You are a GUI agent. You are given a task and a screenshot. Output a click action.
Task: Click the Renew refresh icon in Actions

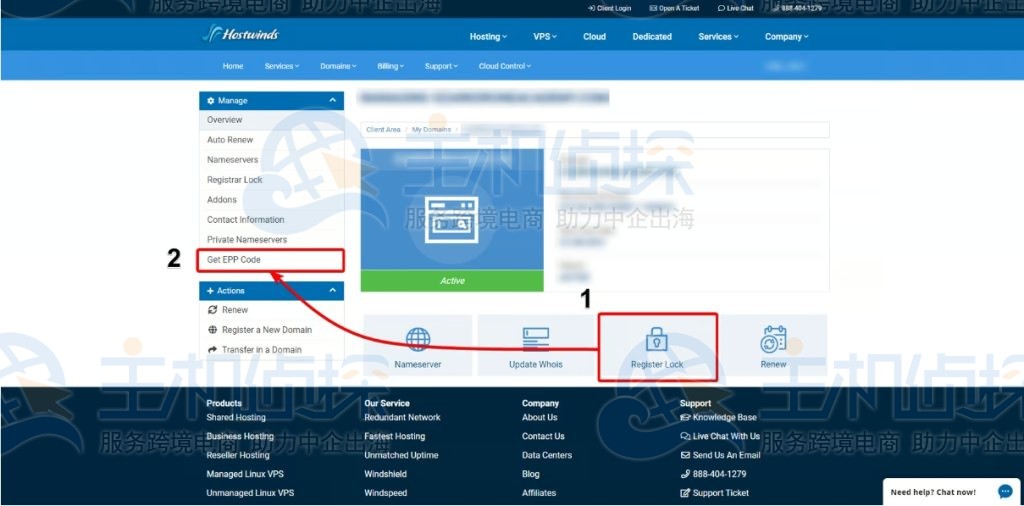click(212, 310)
